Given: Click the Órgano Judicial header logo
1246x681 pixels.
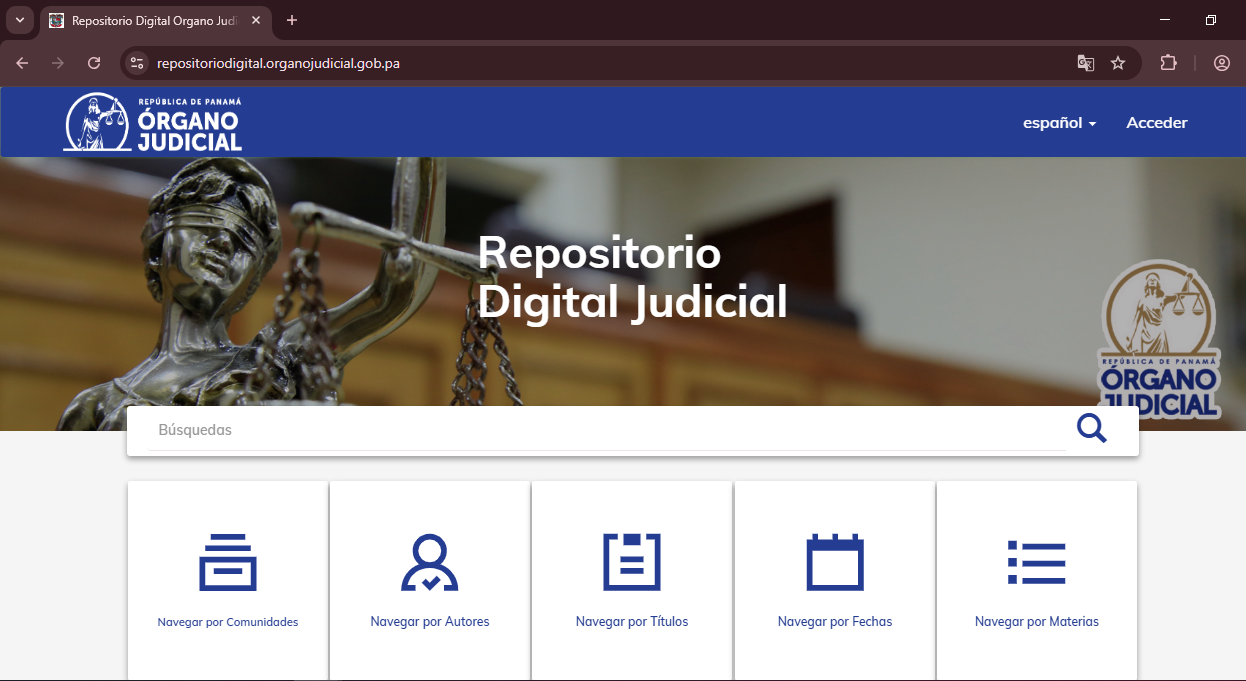Looking at the screenshot, I should click(x=153, y=123).
